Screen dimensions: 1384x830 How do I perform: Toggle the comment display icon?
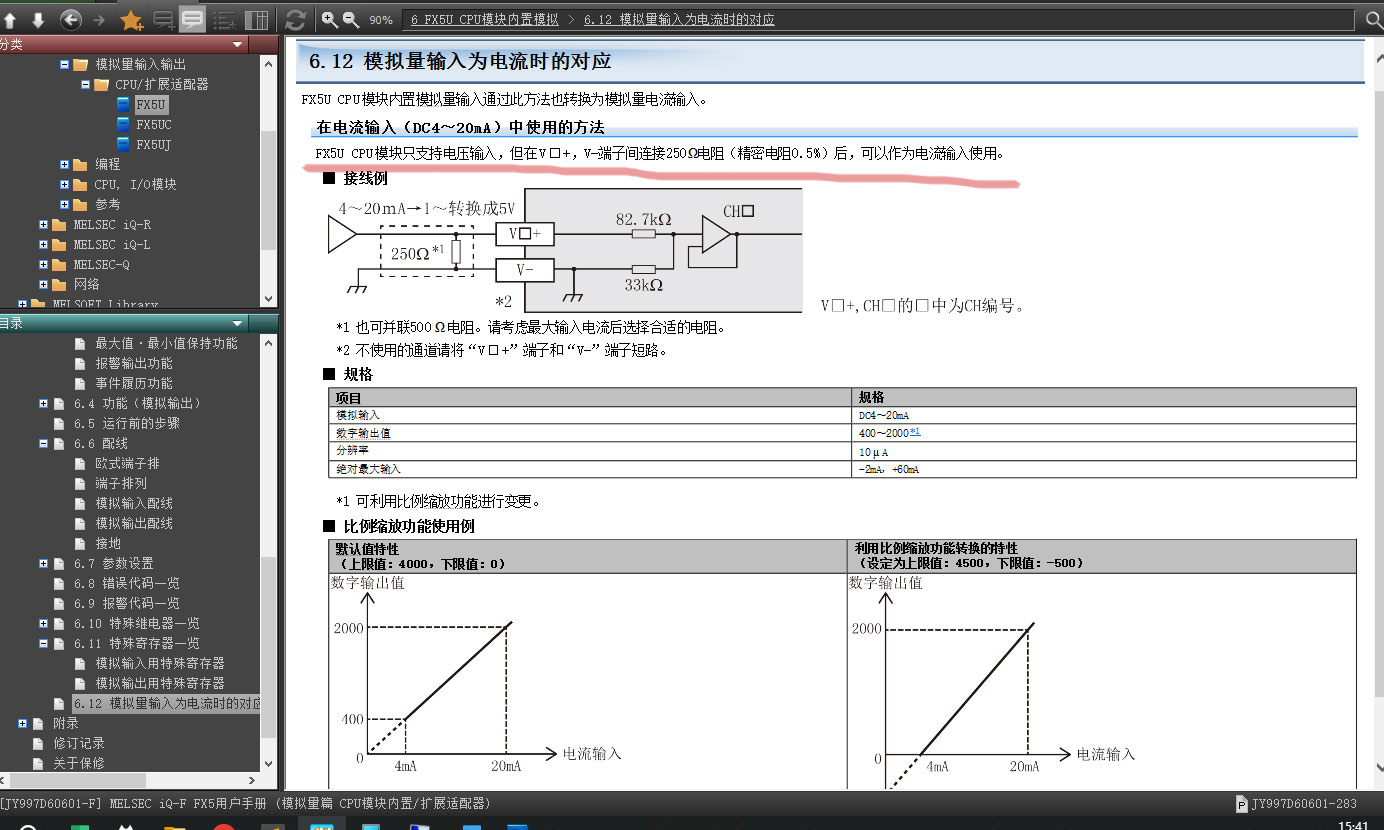click(x=192, y=20)
